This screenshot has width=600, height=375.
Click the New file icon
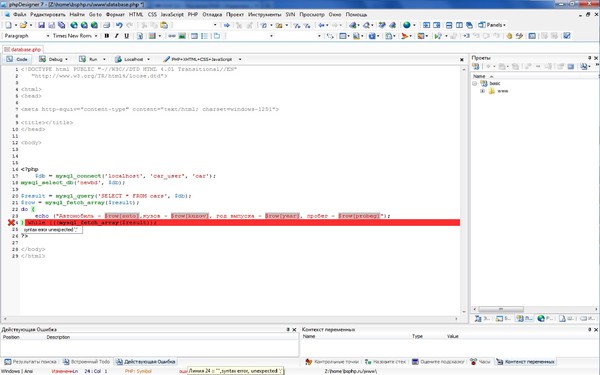8,25
